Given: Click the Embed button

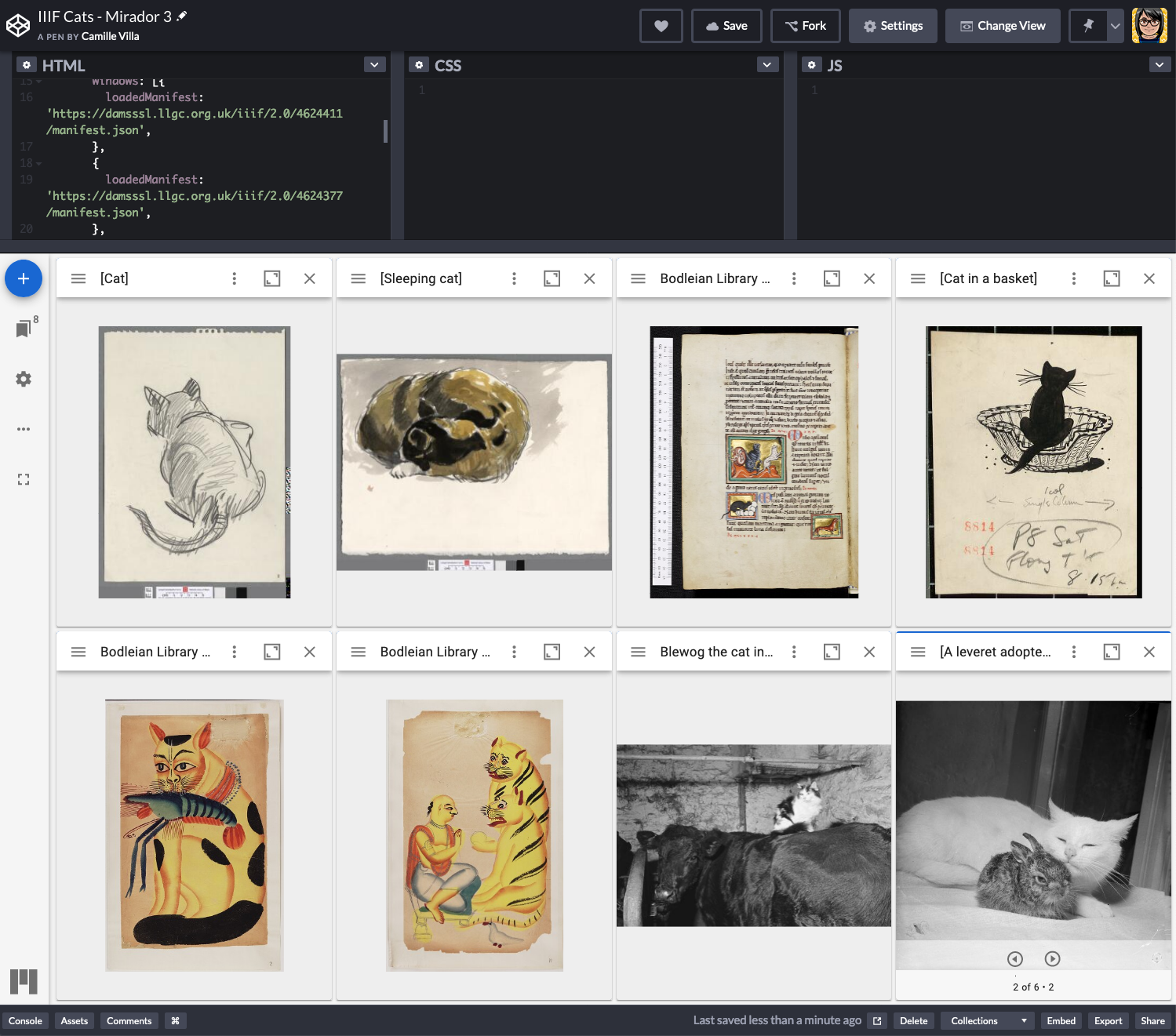Looking at the screenshot, I should point(1061,1020).
